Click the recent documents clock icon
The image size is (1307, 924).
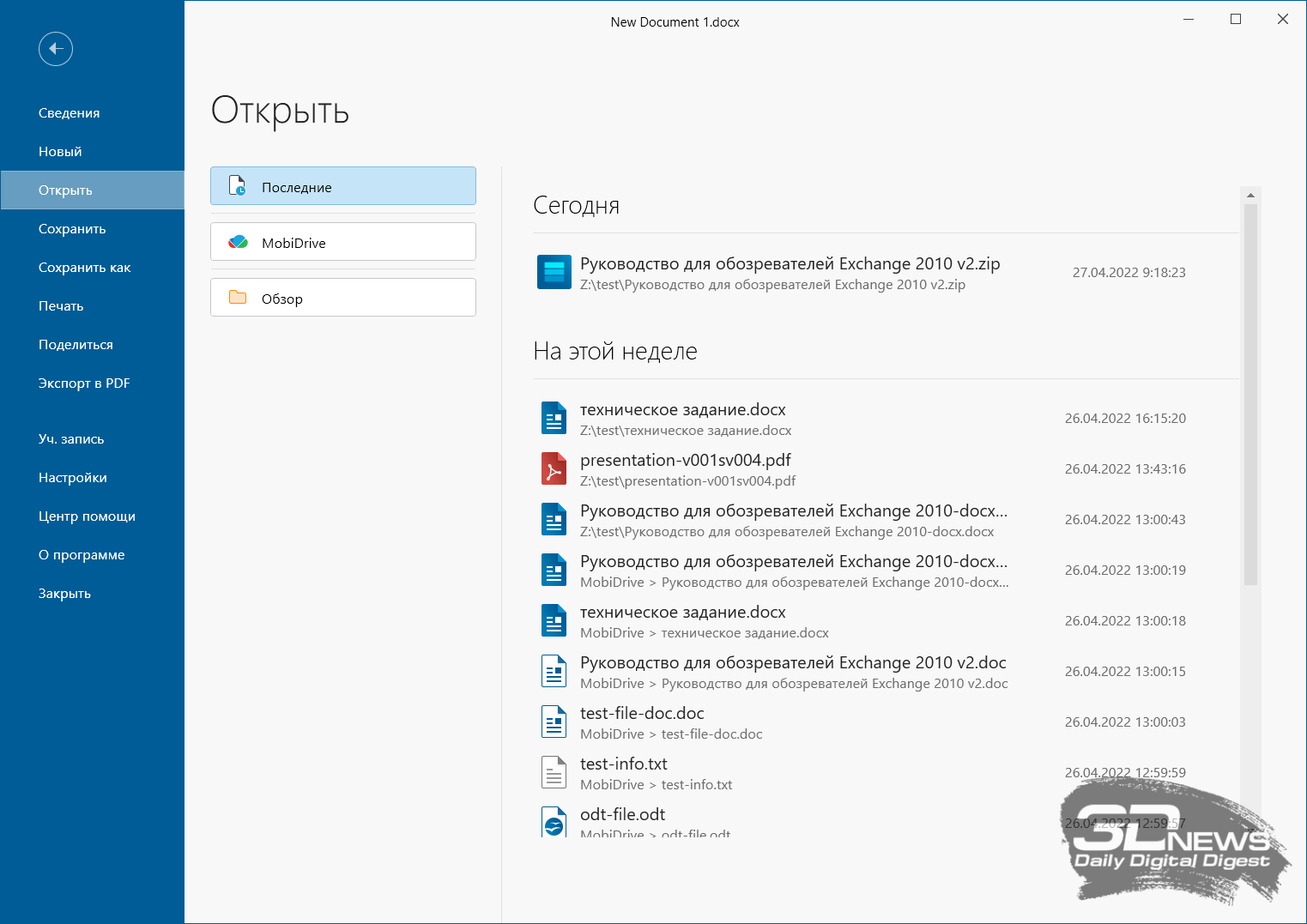point(238,185)
